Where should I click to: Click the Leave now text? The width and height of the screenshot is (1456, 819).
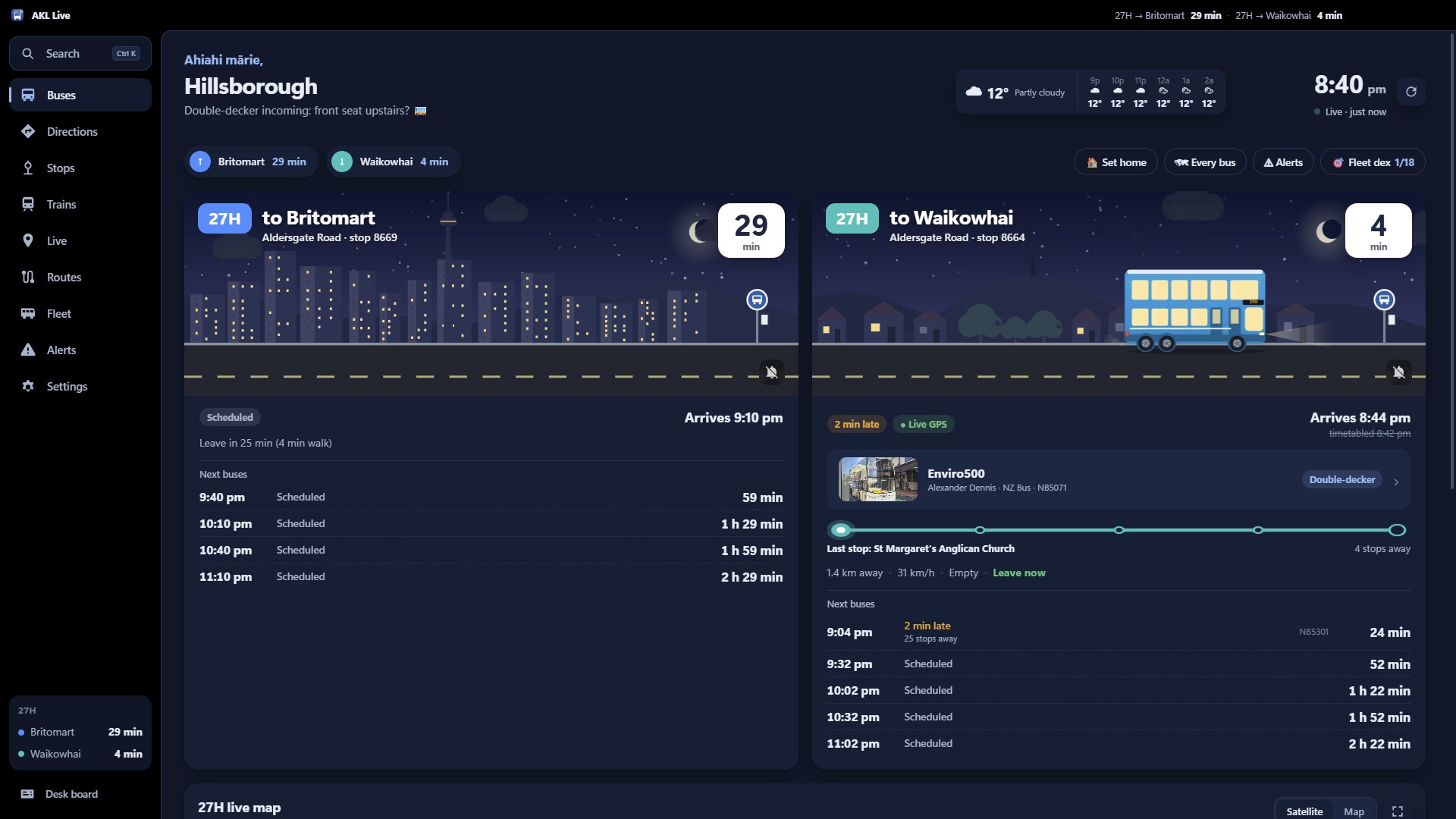(x=1018, y=573)
